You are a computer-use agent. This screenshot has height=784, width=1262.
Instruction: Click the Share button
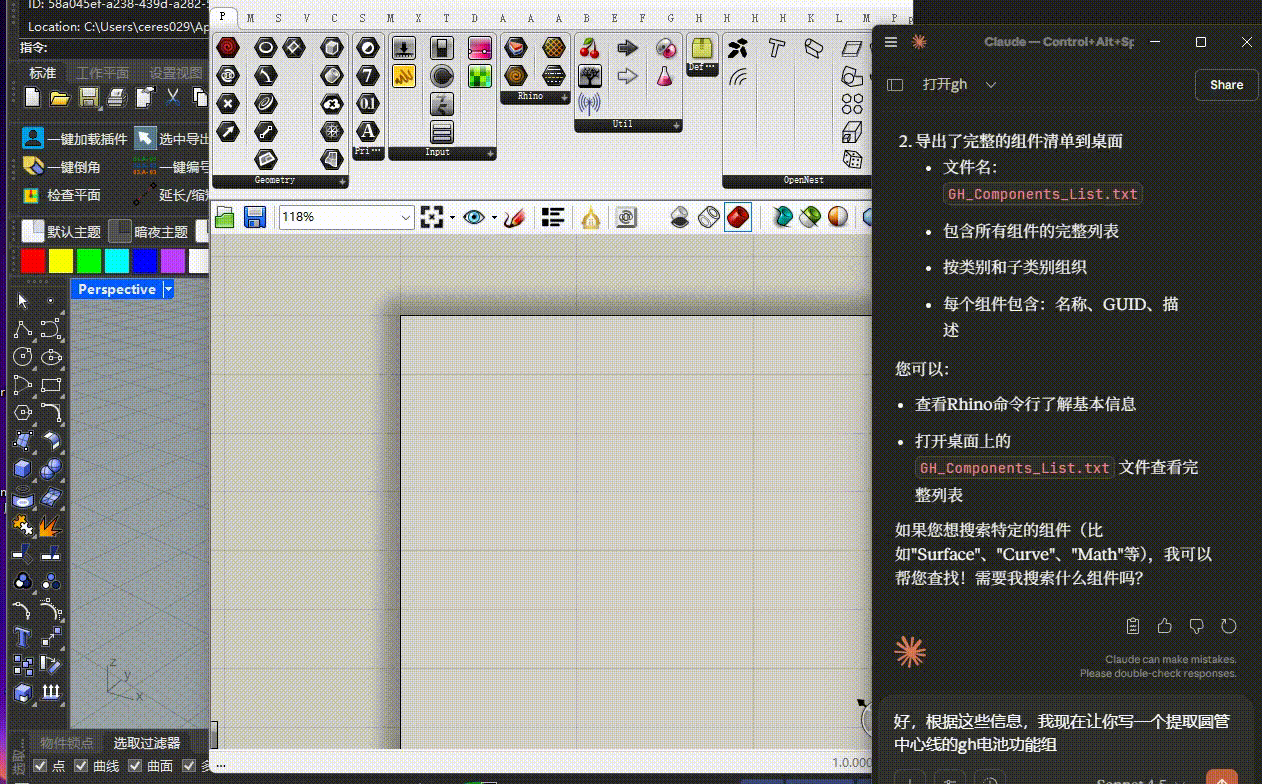(1225, 85)
